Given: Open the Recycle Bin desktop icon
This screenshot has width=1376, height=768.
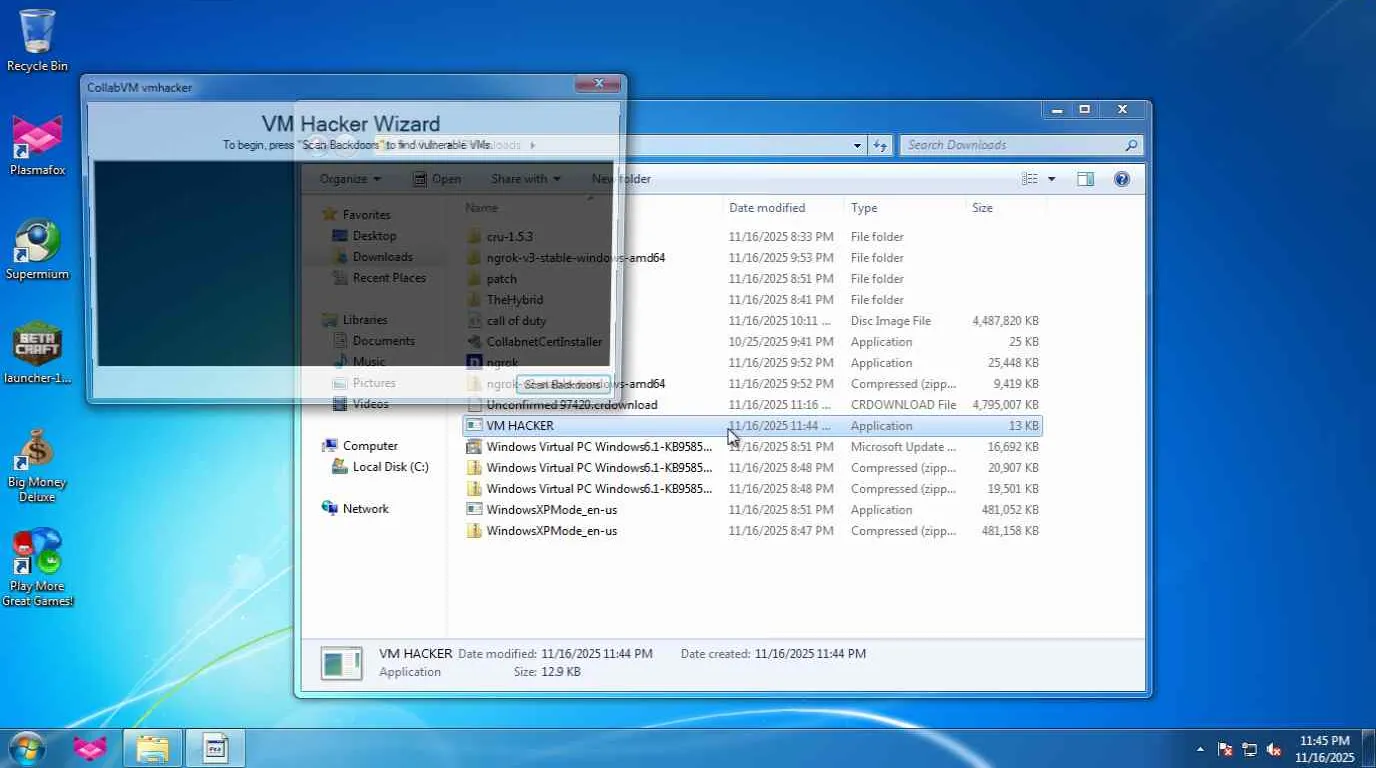Looking at the screenshot, I should pos(37,40).
